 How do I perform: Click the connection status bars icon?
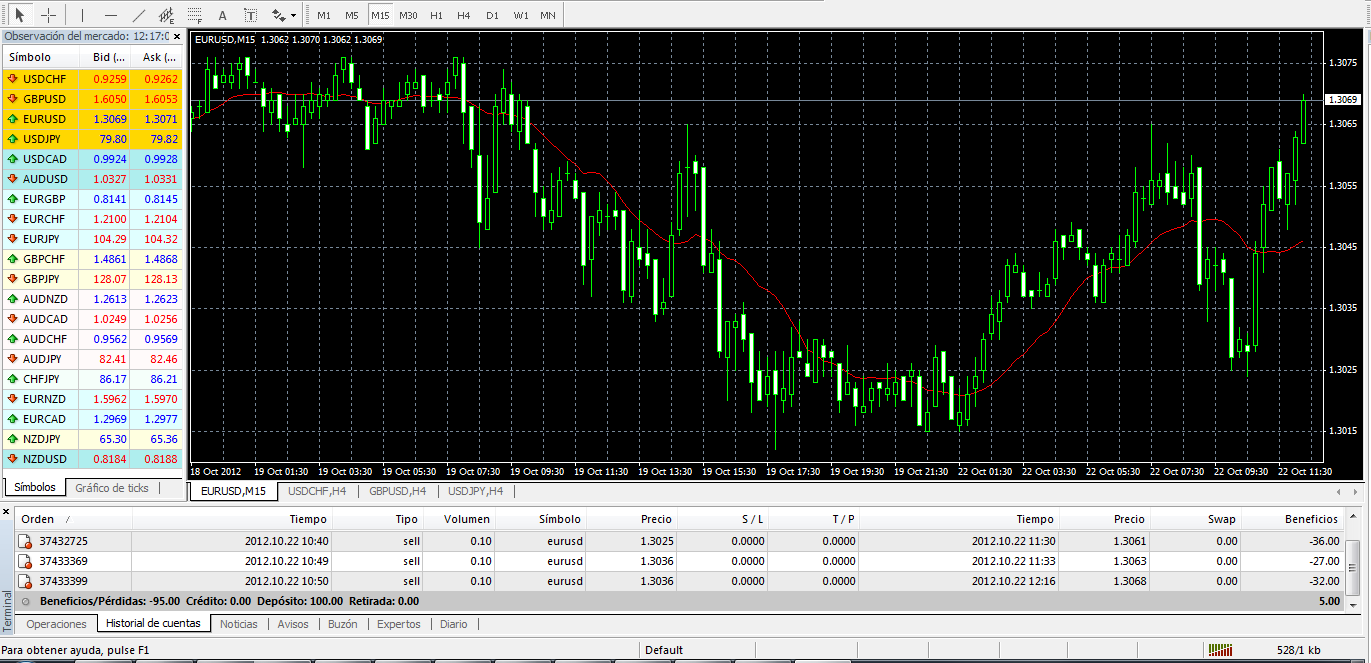pyautogui.click(x=1220, y=650)
